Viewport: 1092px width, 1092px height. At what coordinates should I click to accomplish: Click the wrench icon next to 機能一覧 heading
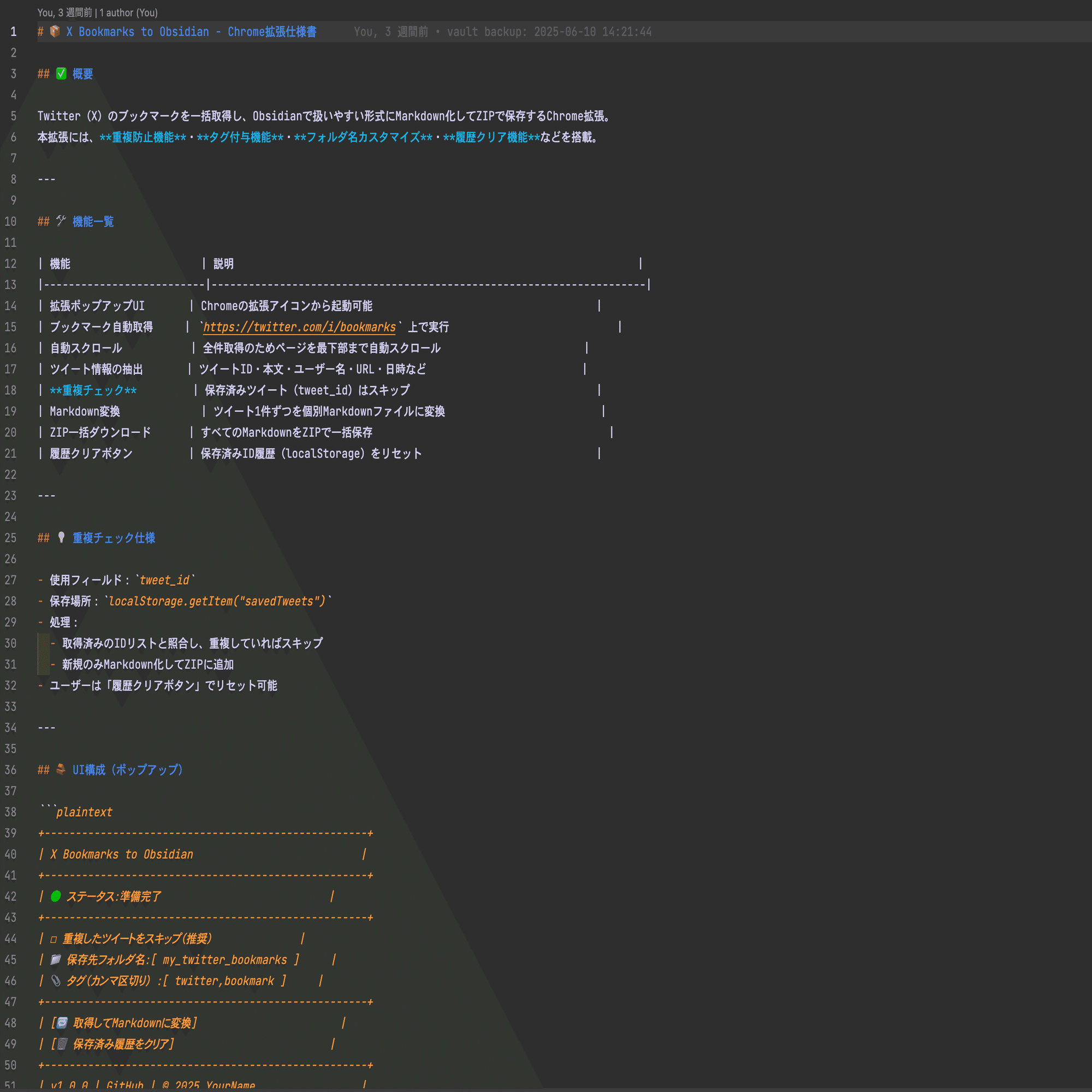click(62, 221)
